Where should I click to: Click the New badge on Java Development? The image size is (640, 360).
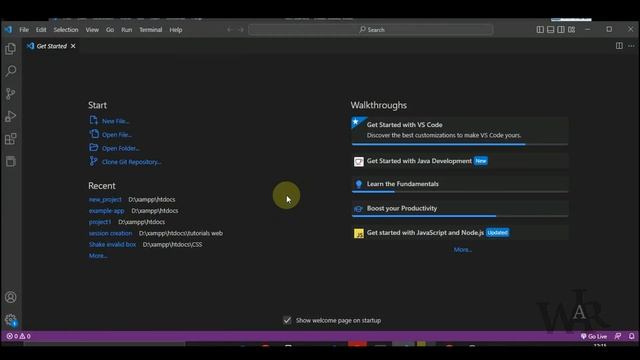pos(481,161)
